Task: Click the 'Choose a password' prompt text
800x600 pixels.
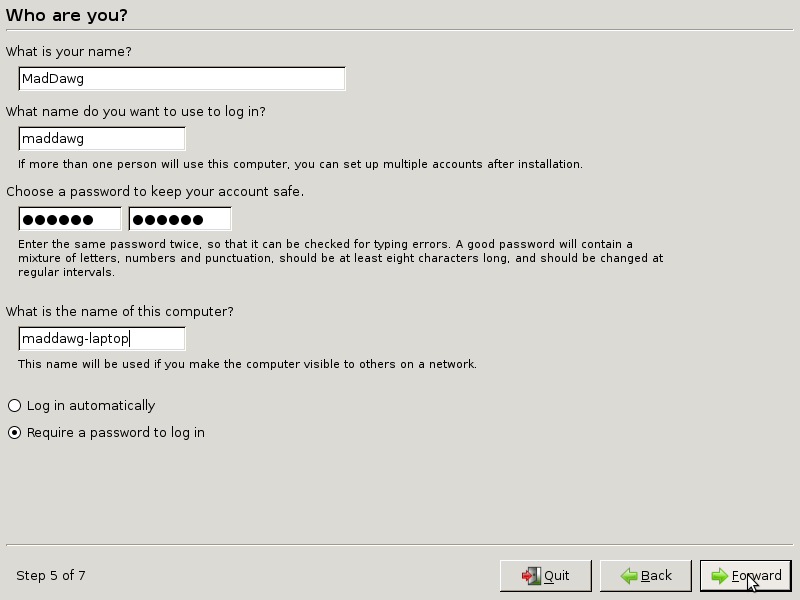Action: 155,192
